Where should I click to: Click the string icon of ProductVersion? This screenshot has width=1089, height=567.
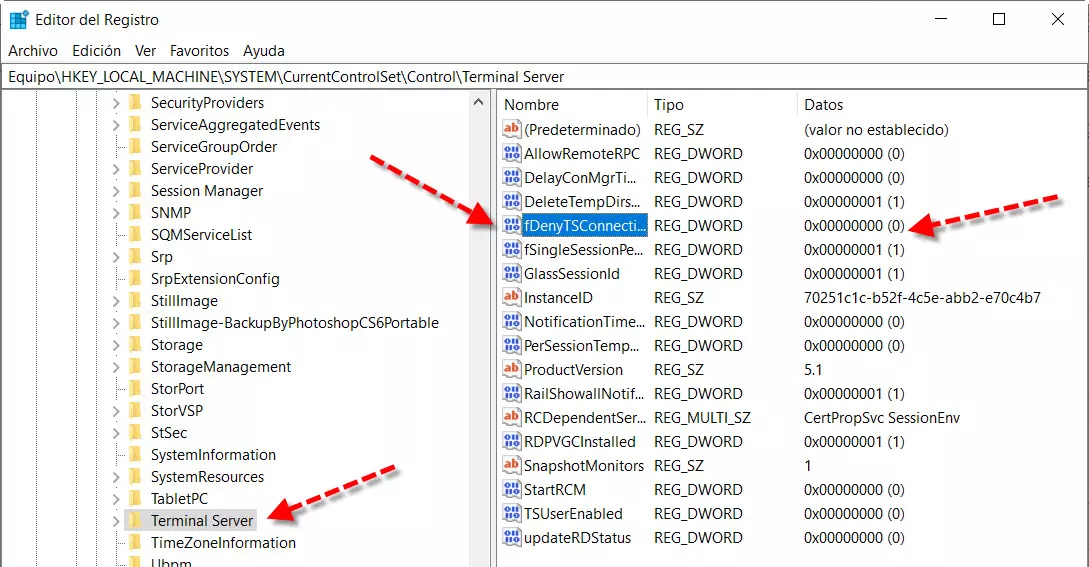512,369
